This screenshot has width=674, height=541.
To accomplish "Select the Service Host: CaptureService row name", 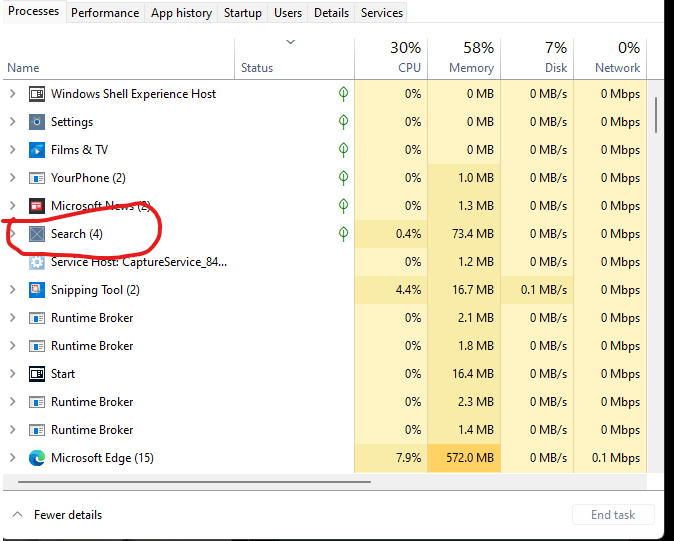I will point(139,262).
